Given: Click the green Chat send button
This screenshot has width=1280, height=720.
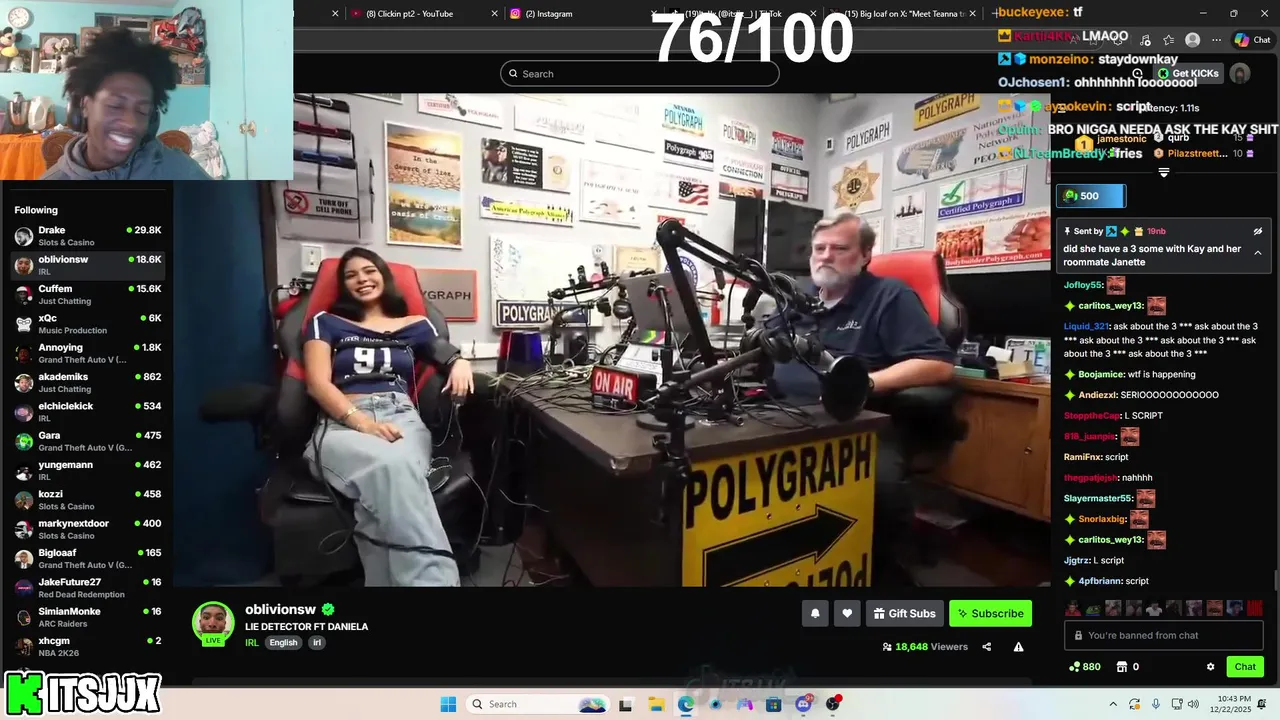Looking at the screenshot, I should click(x=1245, y=667).
